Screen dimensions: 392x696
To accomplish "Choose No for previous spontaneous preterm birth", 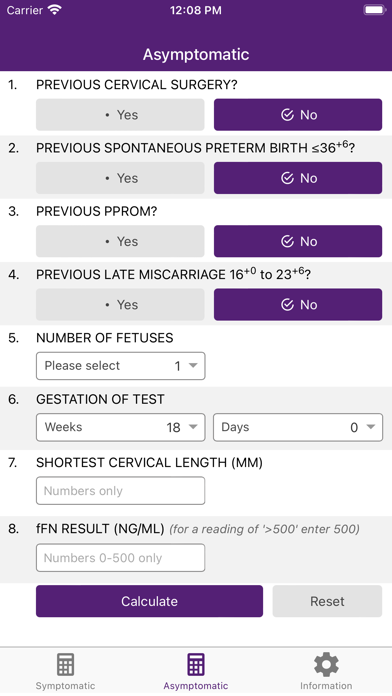I will pyautogui.click(x=298, y=178).
